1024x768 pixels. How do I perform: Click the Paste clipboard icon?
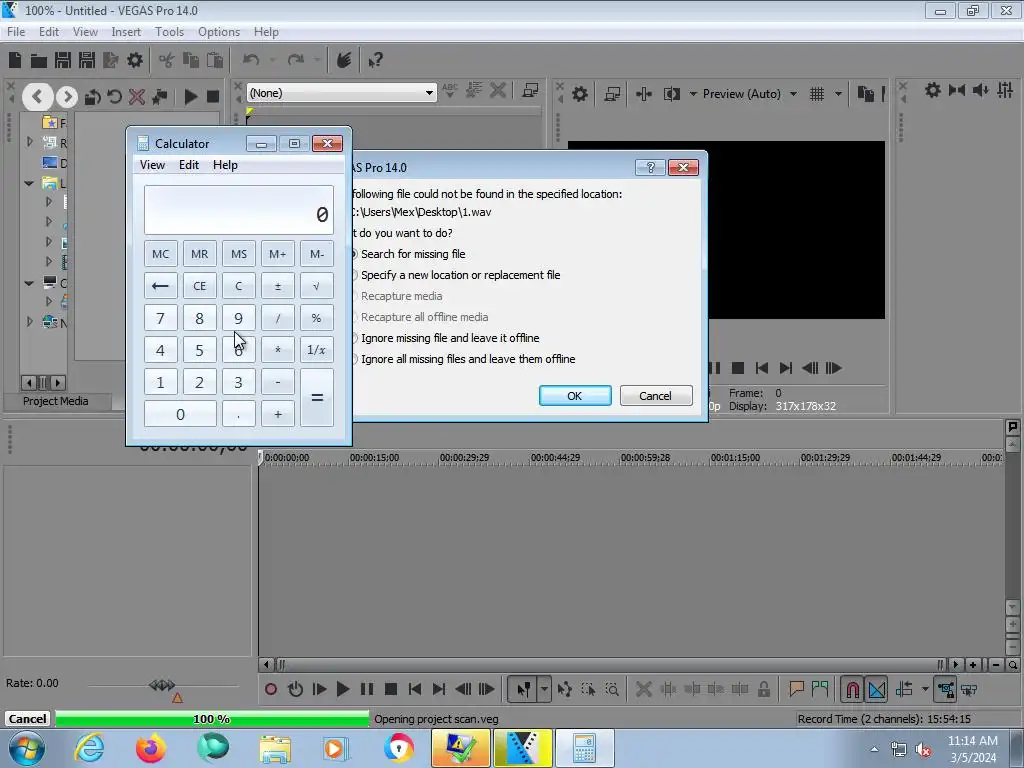click(214, 61)
